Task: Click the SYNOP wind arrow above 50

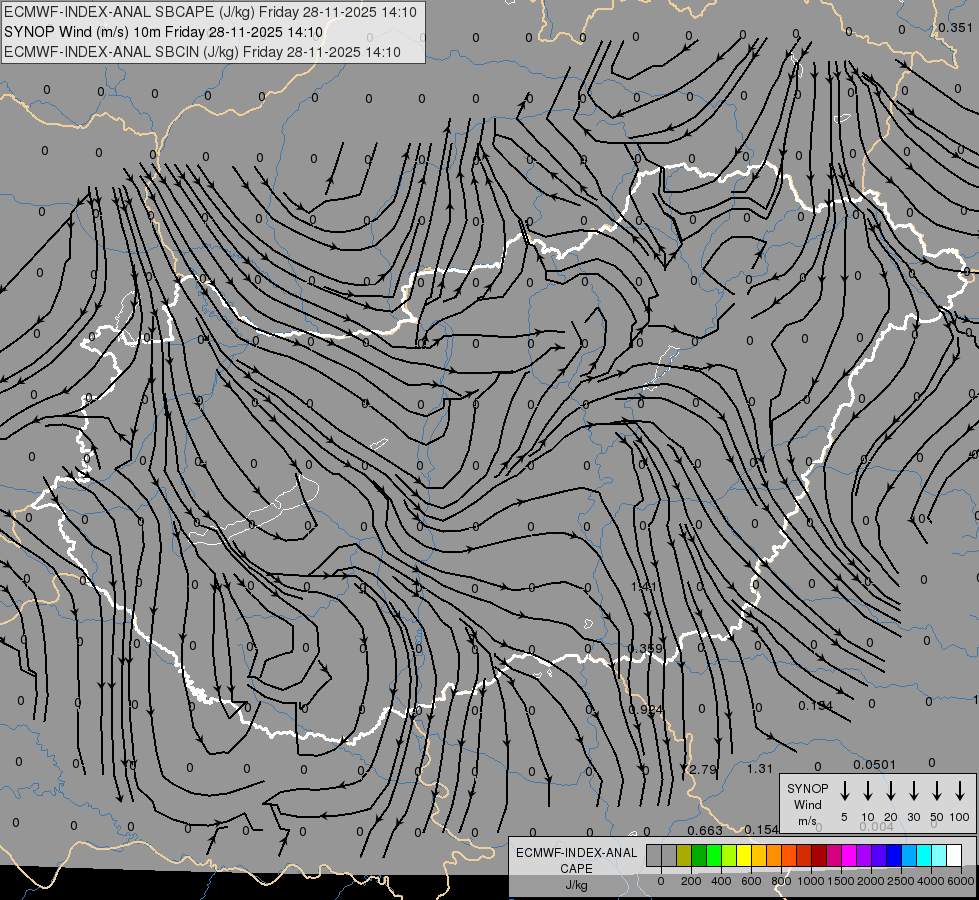Action: [937, 790]
